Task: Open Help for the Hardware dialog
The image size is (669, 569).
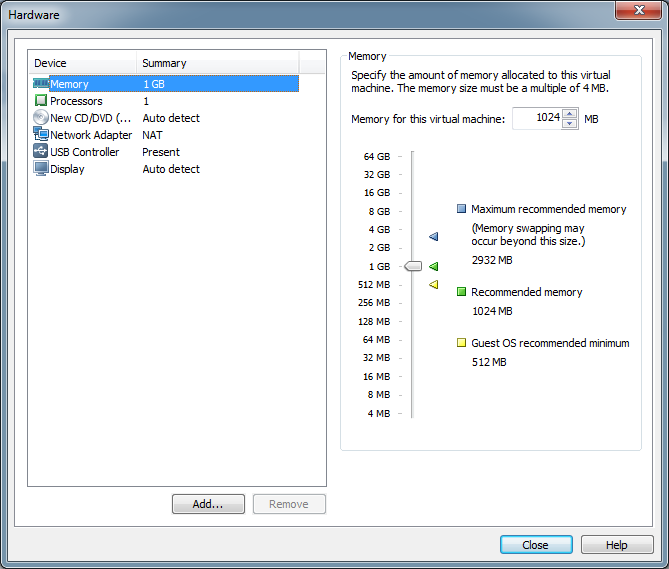Action: point(617,545)
